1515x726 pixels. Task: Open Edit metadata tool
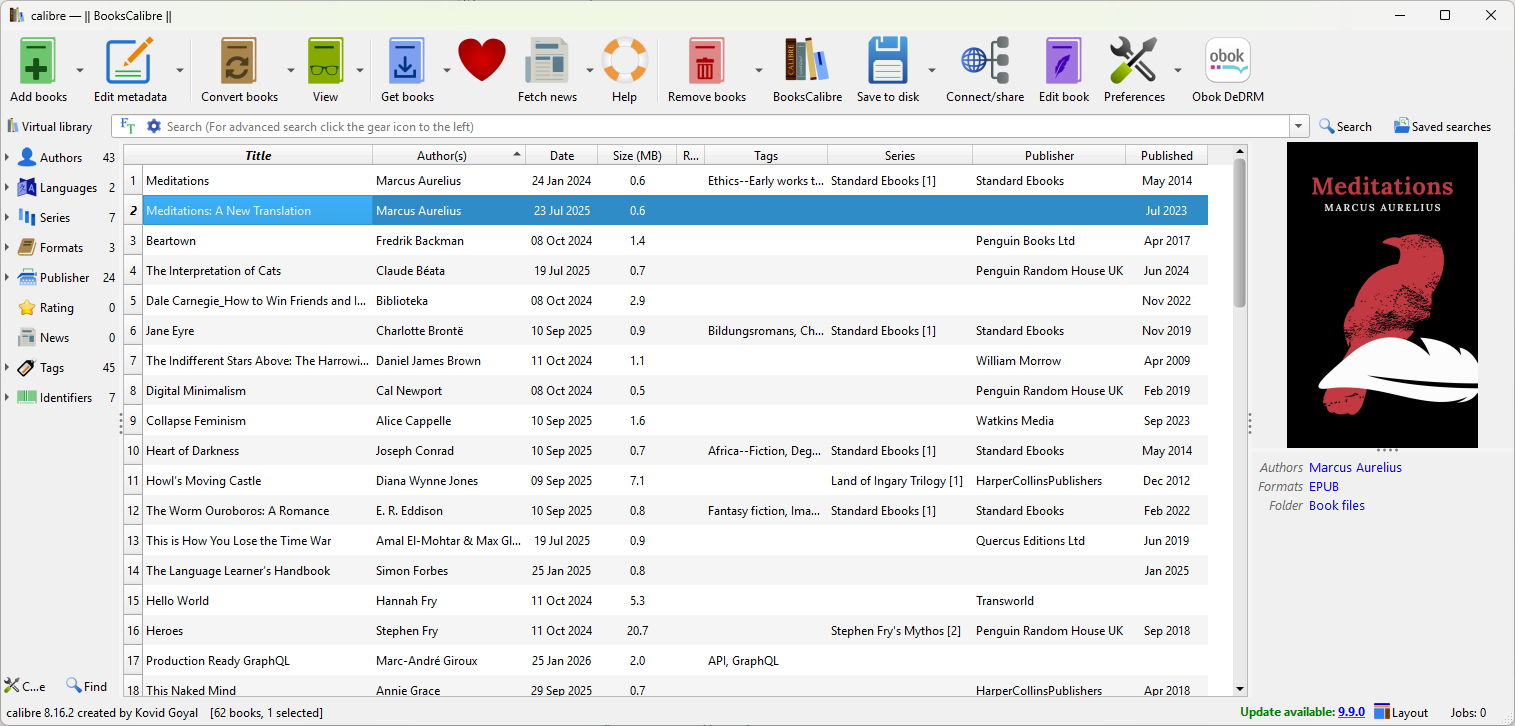coord(130,61)
